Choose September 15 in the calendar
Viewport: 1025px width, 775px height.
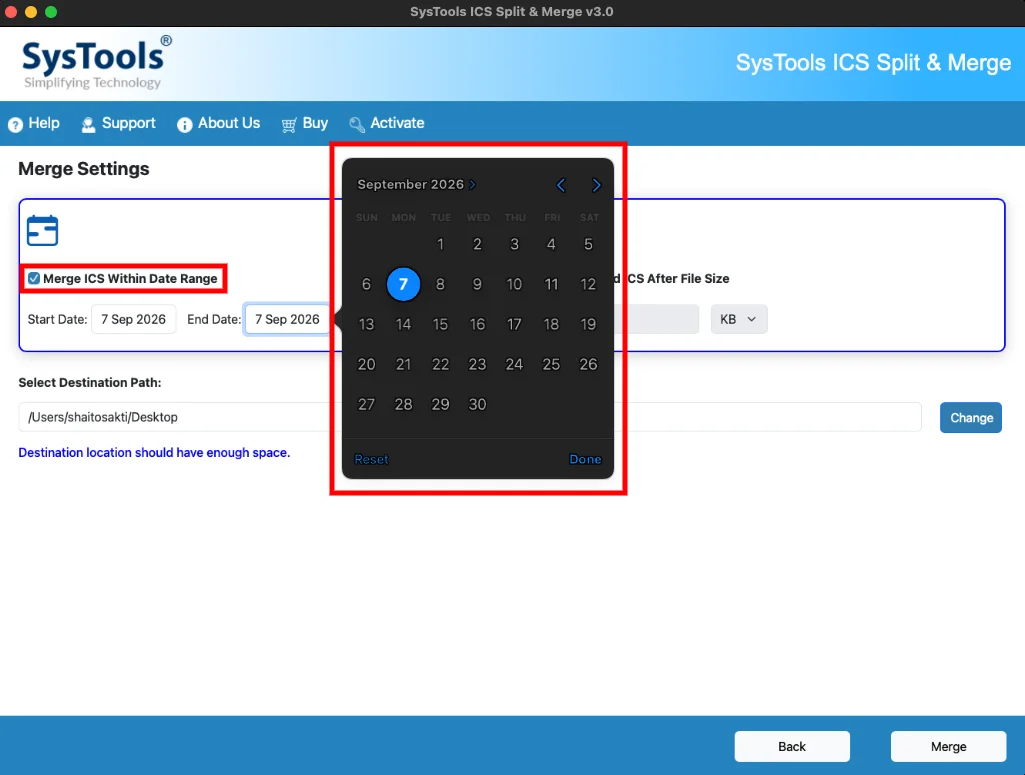(x=441, y=324)
